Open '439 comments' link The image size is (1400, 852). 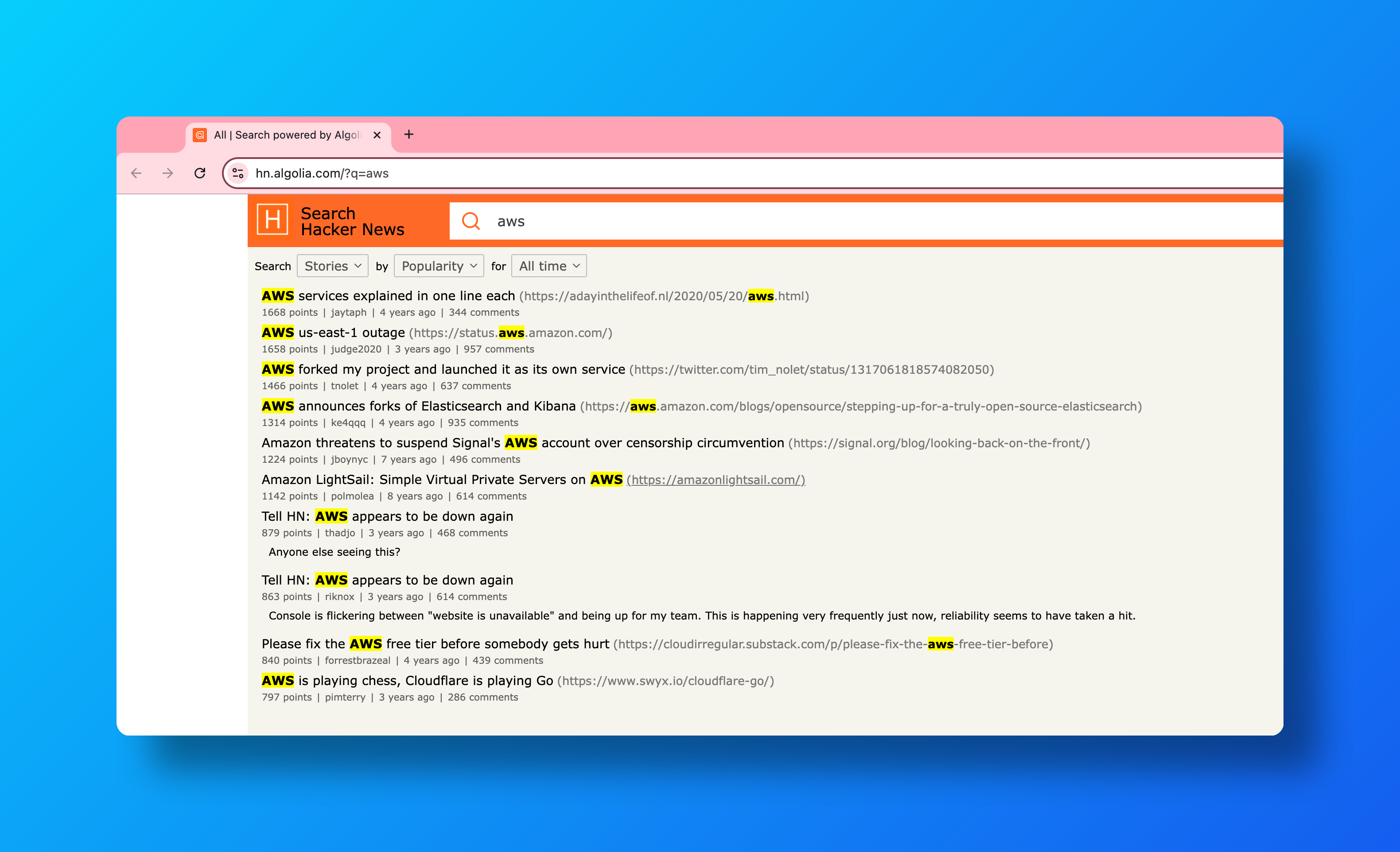pos(508,661)
